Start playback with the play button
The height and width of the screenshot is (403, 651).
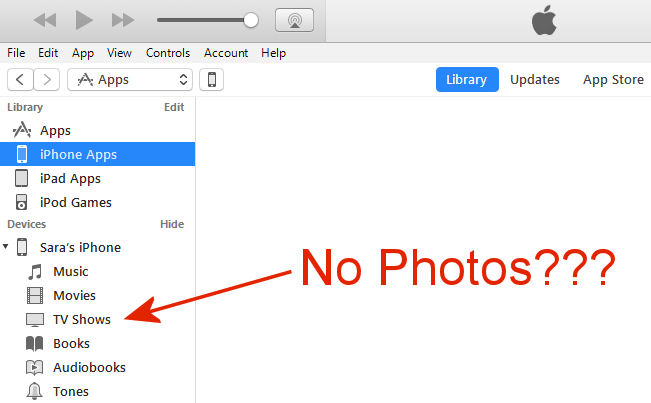83,20
